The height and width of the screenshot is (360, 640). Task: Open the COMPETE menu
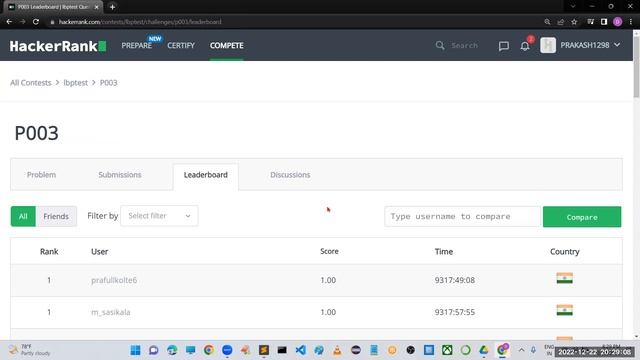point(227,45)
